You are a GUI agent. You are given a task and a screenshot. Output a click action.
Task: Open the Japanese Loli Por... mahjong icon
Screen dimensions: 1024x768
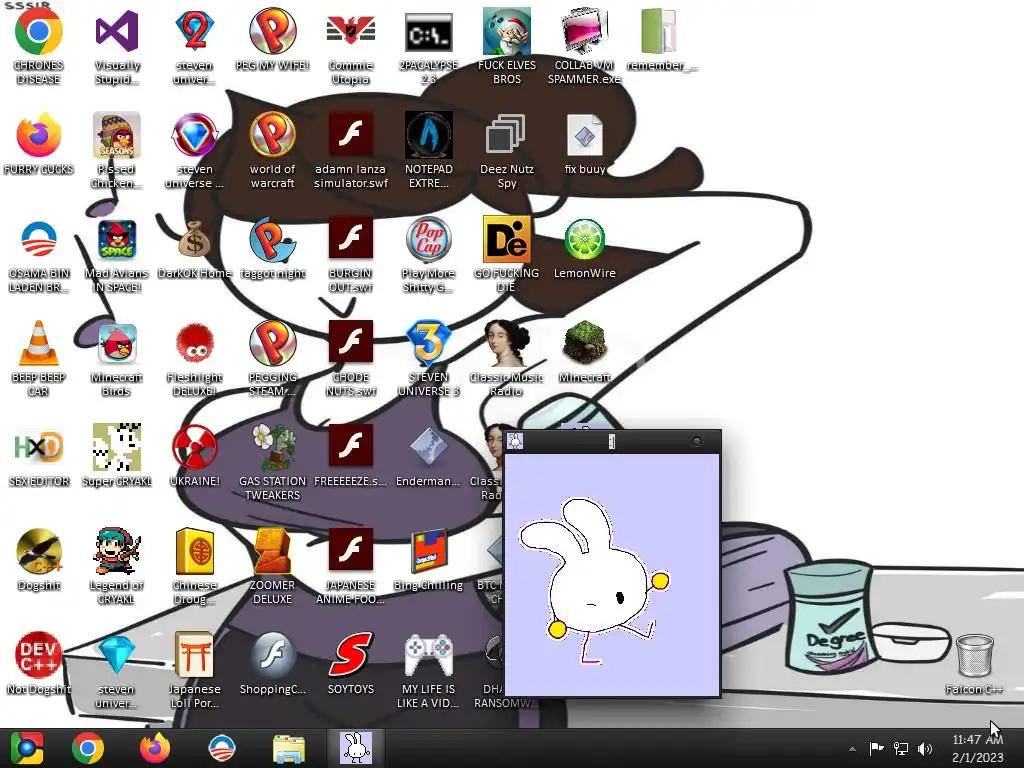coord(195,655)
